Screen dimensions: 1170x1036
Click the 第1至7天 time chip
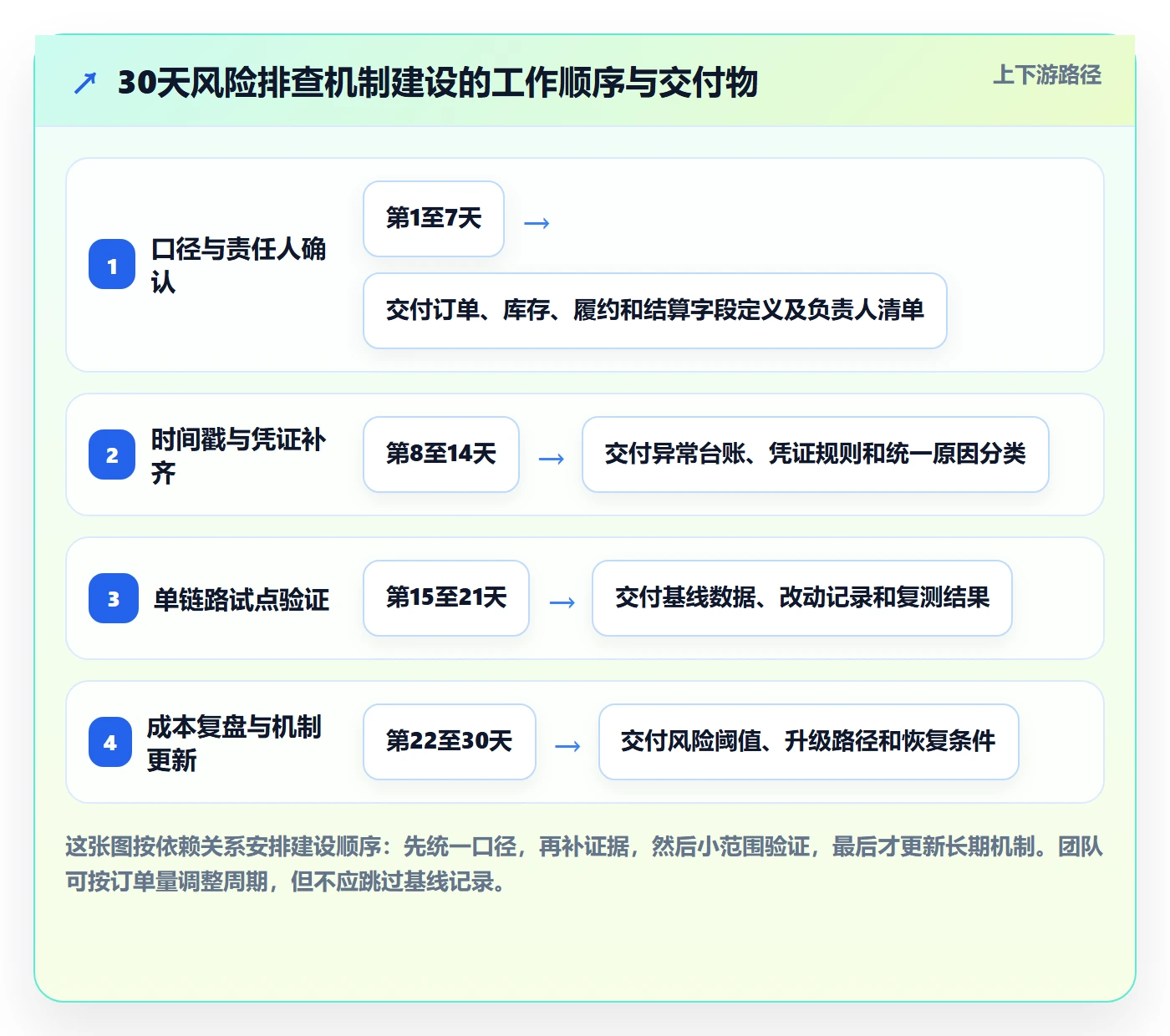pyautogui.click(x=434, y=219)
